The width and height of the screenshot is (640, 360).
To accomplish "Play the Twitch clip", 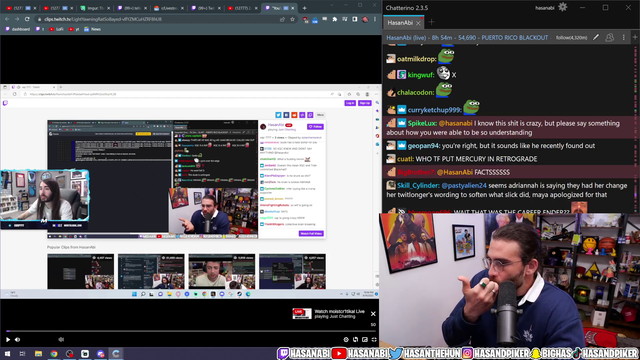I will coord(8,340).
